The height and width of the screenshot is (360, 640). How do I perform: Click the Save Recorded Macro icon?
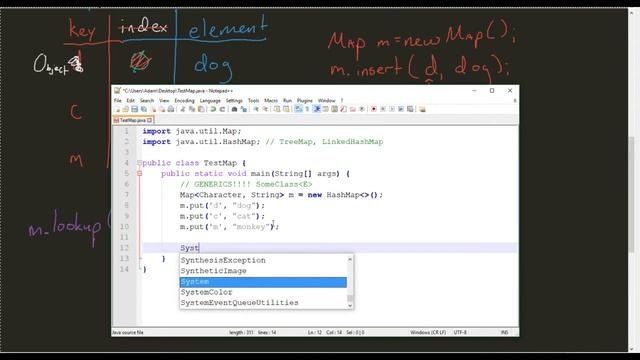[410, 109]
